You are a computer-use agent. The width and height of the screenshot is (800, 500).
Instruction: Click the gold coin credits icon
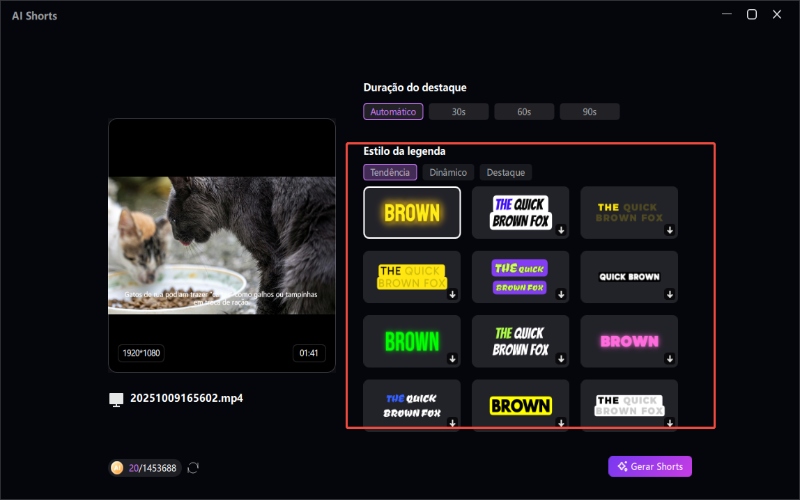click(x=117, y=468)
